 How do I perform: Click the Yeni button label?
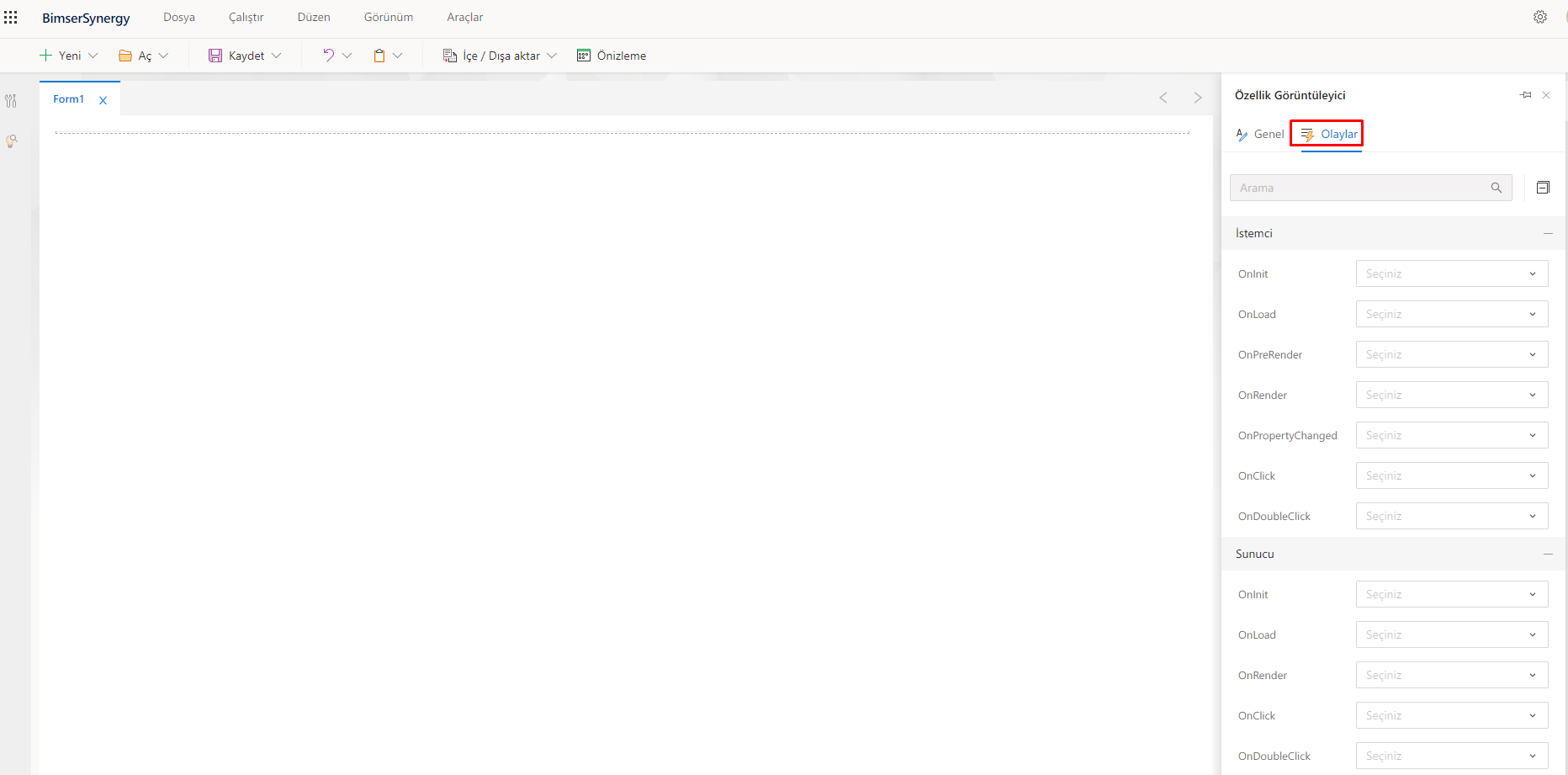coord(70,56)
